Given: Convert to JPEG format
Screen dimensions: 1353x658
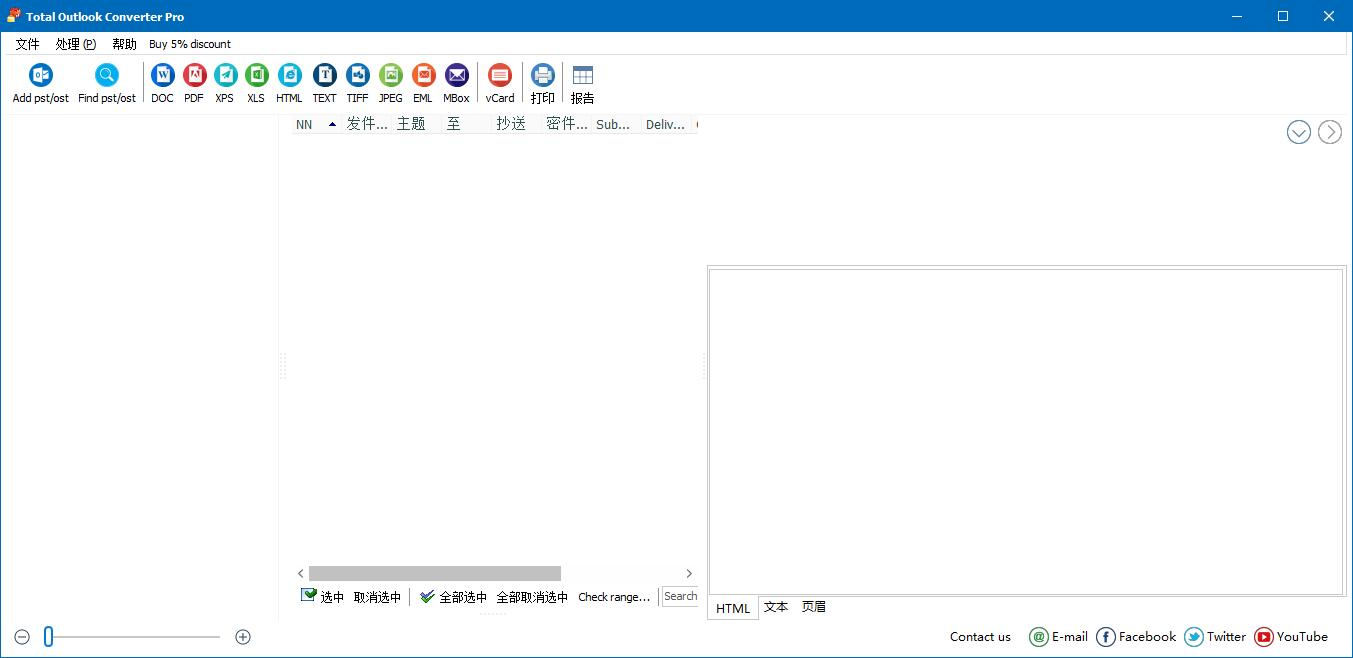Looking at the screenshot, I should [390, 83].
